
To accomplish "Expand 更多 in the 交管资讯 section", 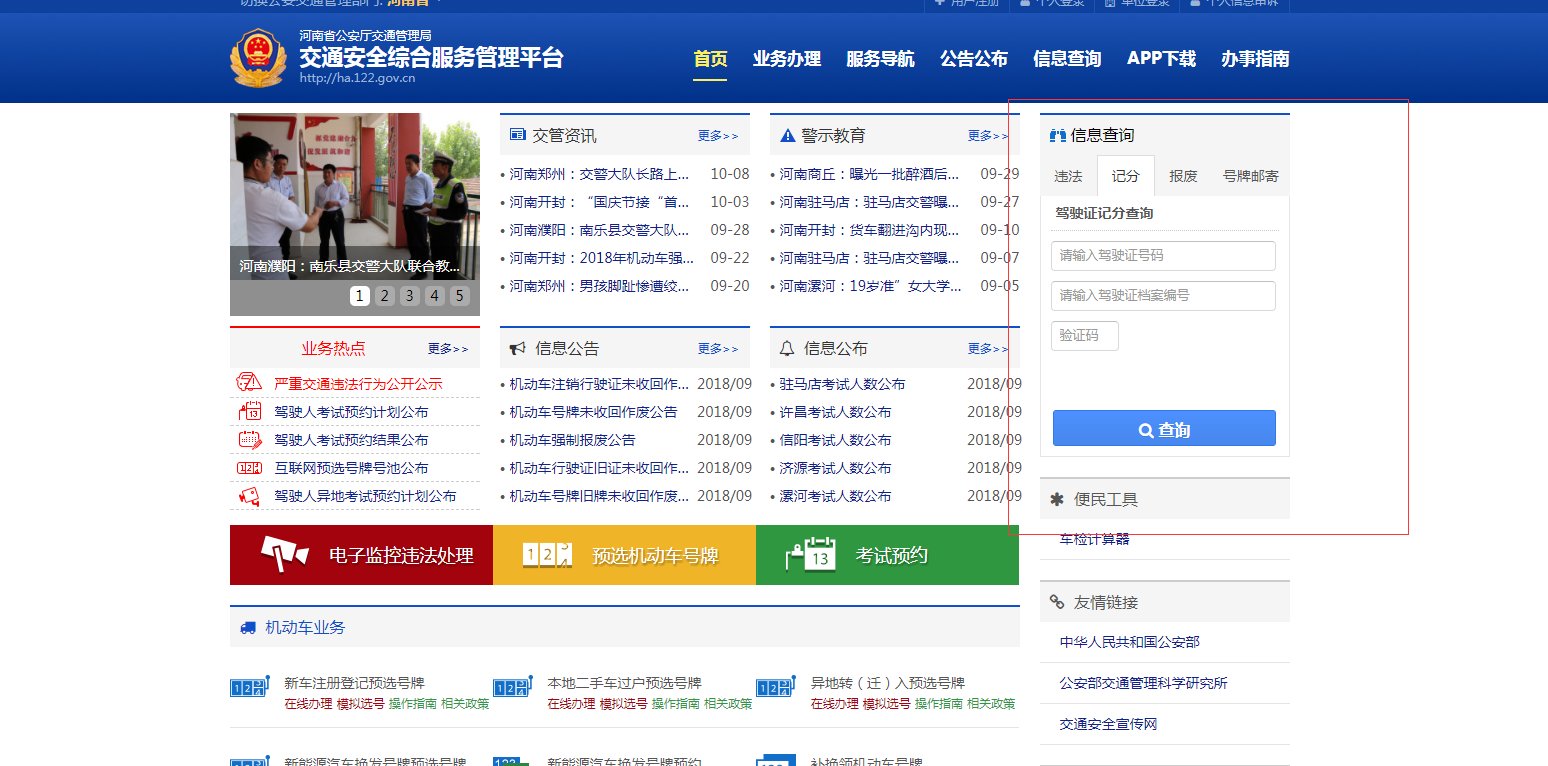I will 718,136.
